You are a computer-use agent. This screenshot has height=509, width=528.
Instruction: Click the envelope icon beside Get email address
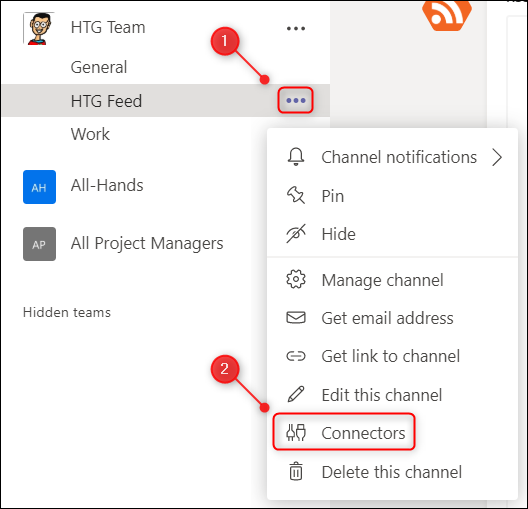[296, 318]
